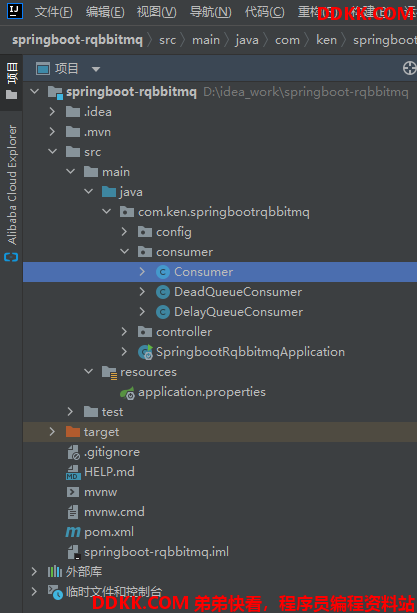The width and height of the screenshot is (417, 613).
Task: Select the pom.xml Maven file
Action: pos(220,532)
